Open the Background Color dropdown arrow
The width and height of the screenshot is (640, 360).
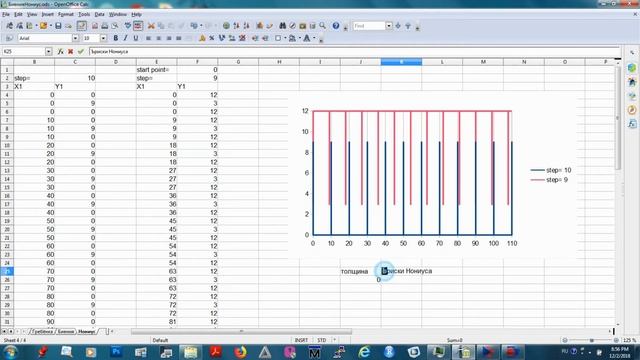(x=300, y=38)
